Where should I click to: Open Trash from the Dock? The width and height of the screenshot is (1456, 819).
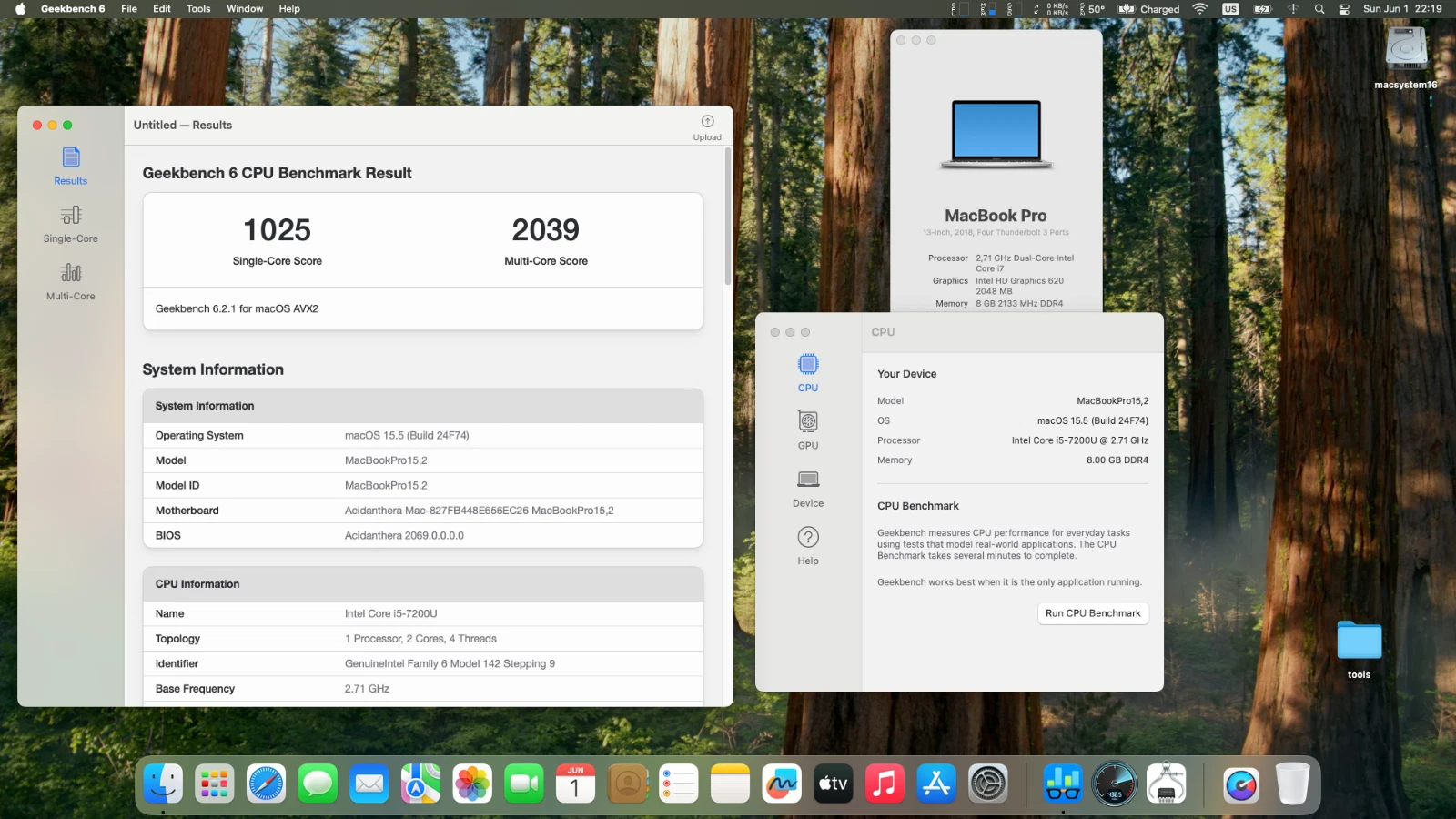tap(1292, 784)
